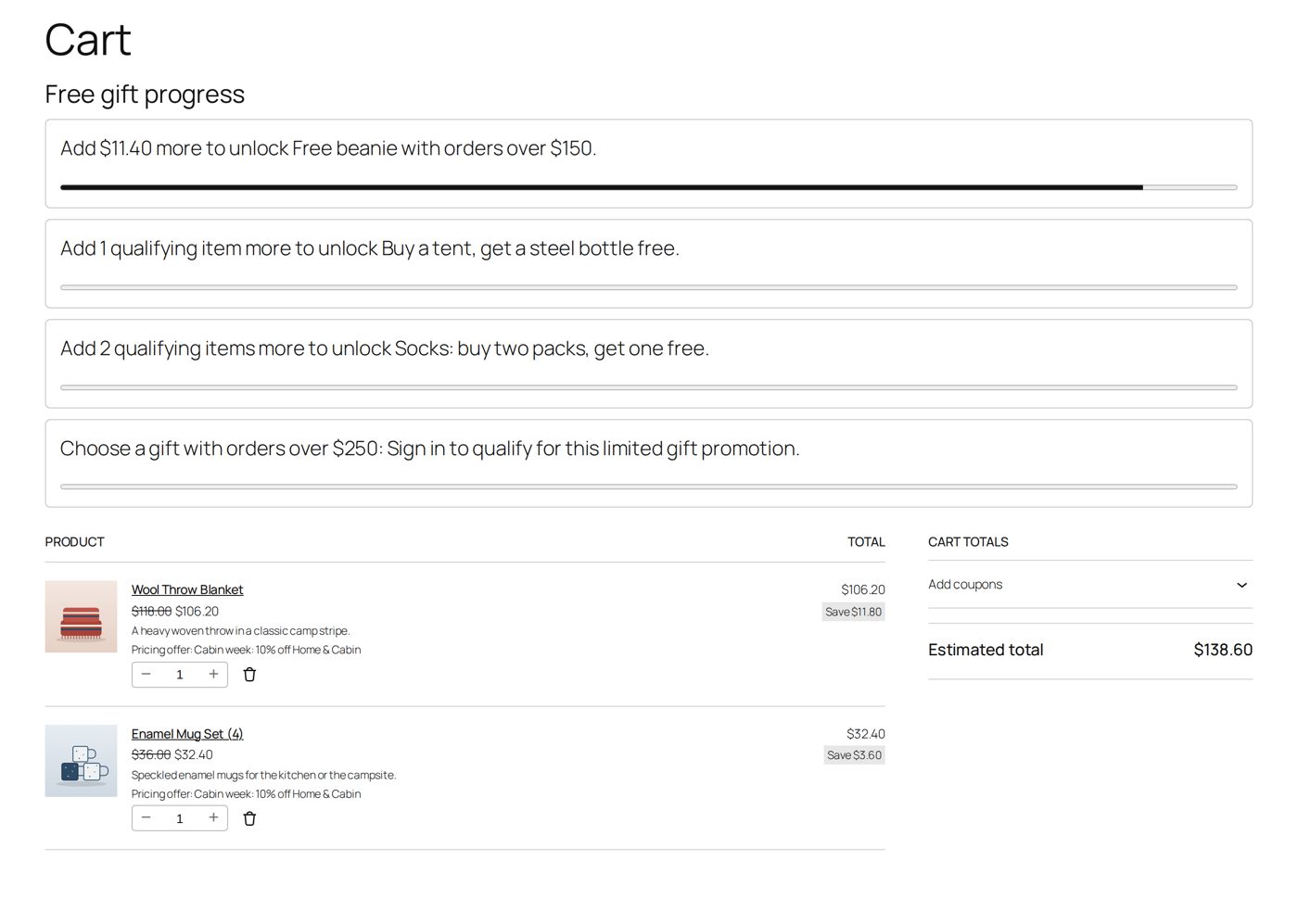Screen dimensions: 1298x924
Task: Click the $250 gift progress bar
Action: (649, 487)
